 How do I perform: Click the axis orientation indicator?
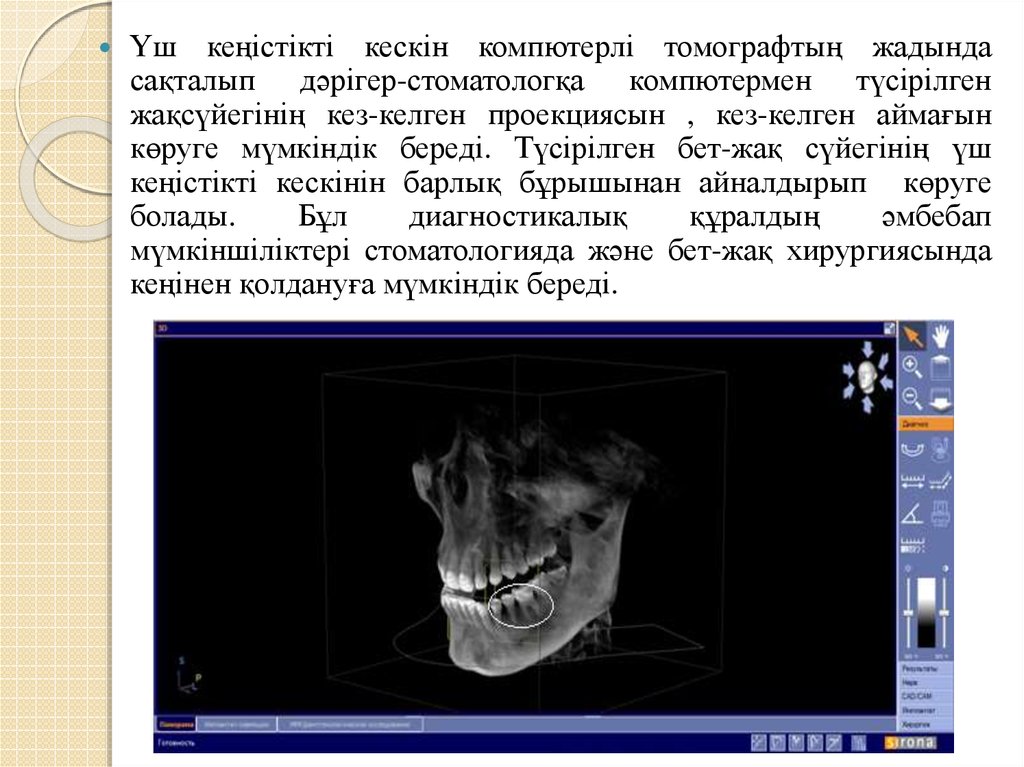[x=188, y=675]
